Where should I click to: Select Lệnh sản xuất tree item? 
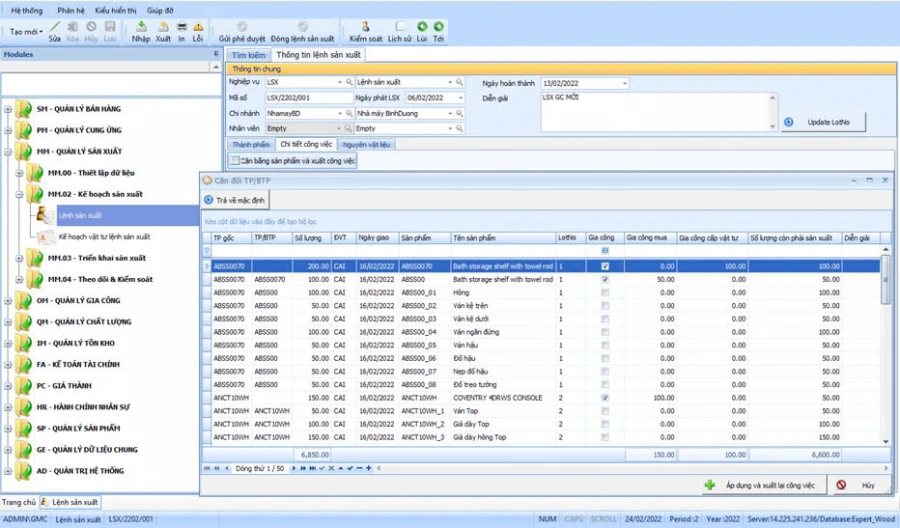(80, 215)
